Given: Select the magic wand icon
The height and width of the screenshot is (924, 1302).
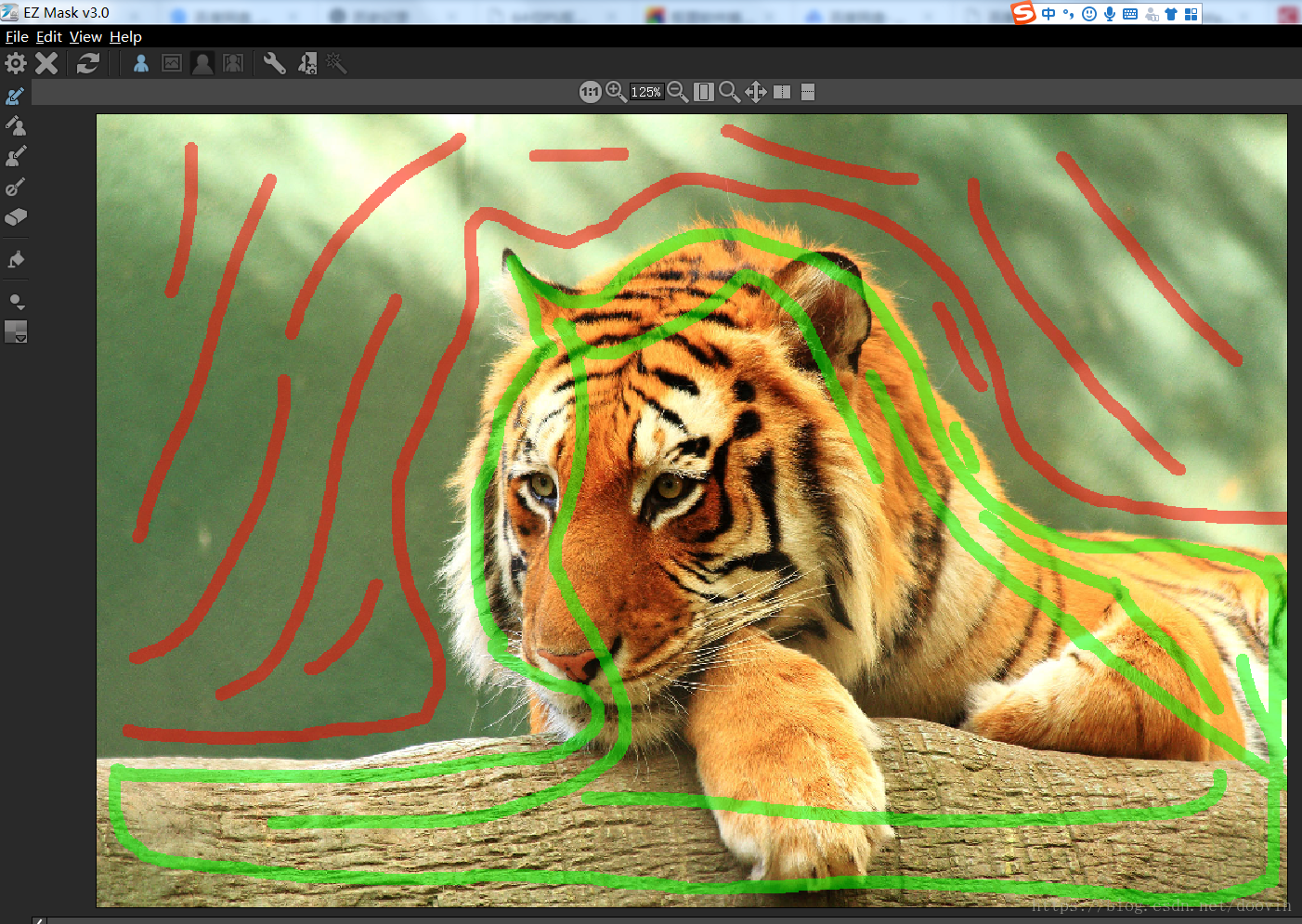Looking at the screenshot, I should (336, 63).
